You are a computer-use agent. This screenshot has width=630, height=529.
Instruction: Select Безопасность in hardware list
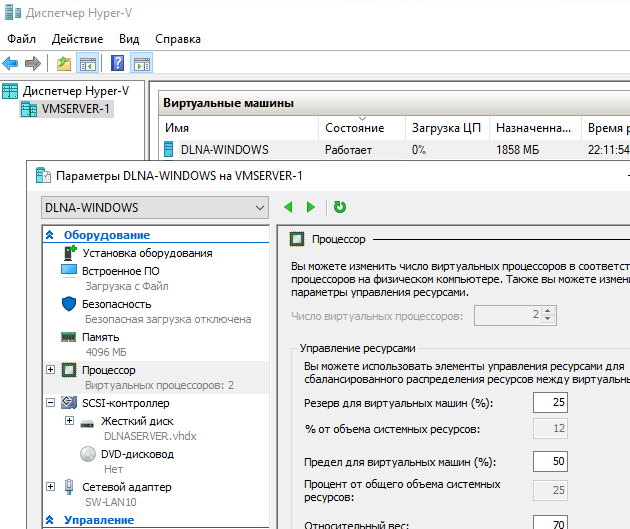117,304
